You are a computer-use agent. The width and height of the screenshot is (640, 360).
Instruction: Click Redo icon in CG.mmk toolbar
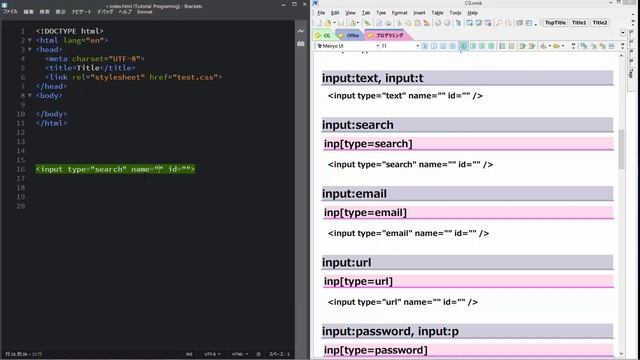[447, 23]
